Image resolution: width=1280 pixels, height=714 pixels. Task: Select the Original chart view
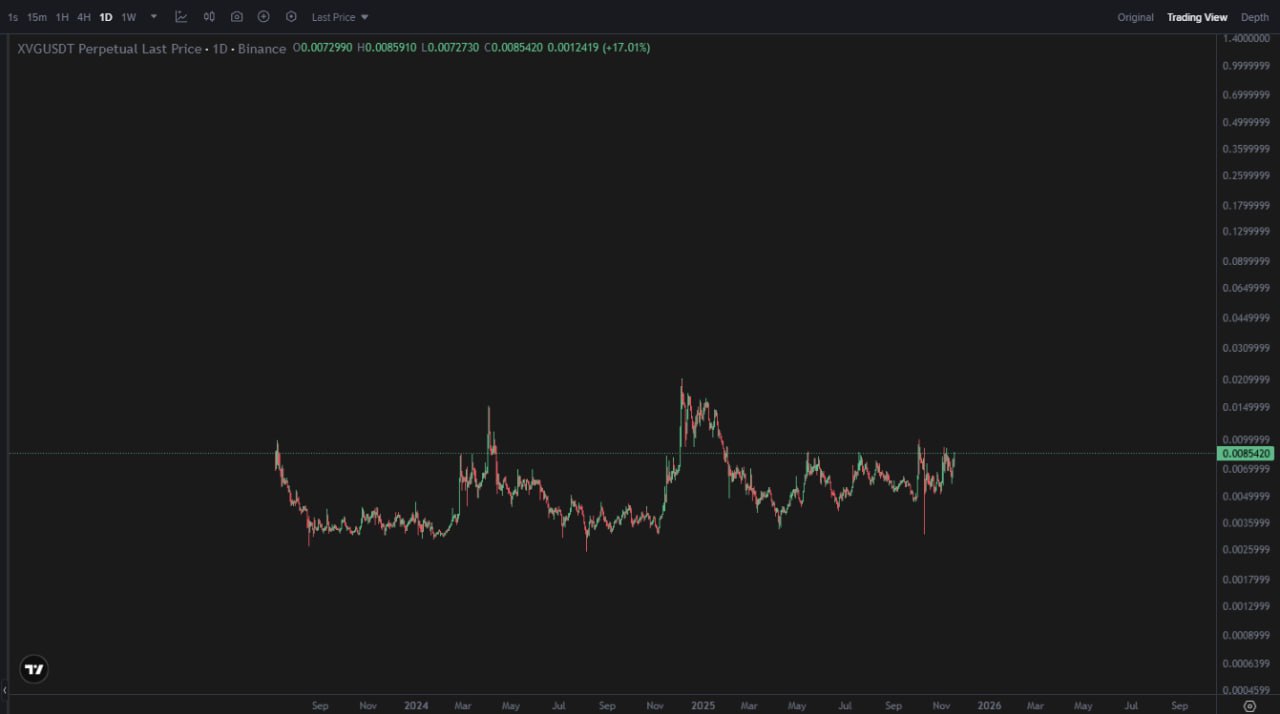(1135, 17)
